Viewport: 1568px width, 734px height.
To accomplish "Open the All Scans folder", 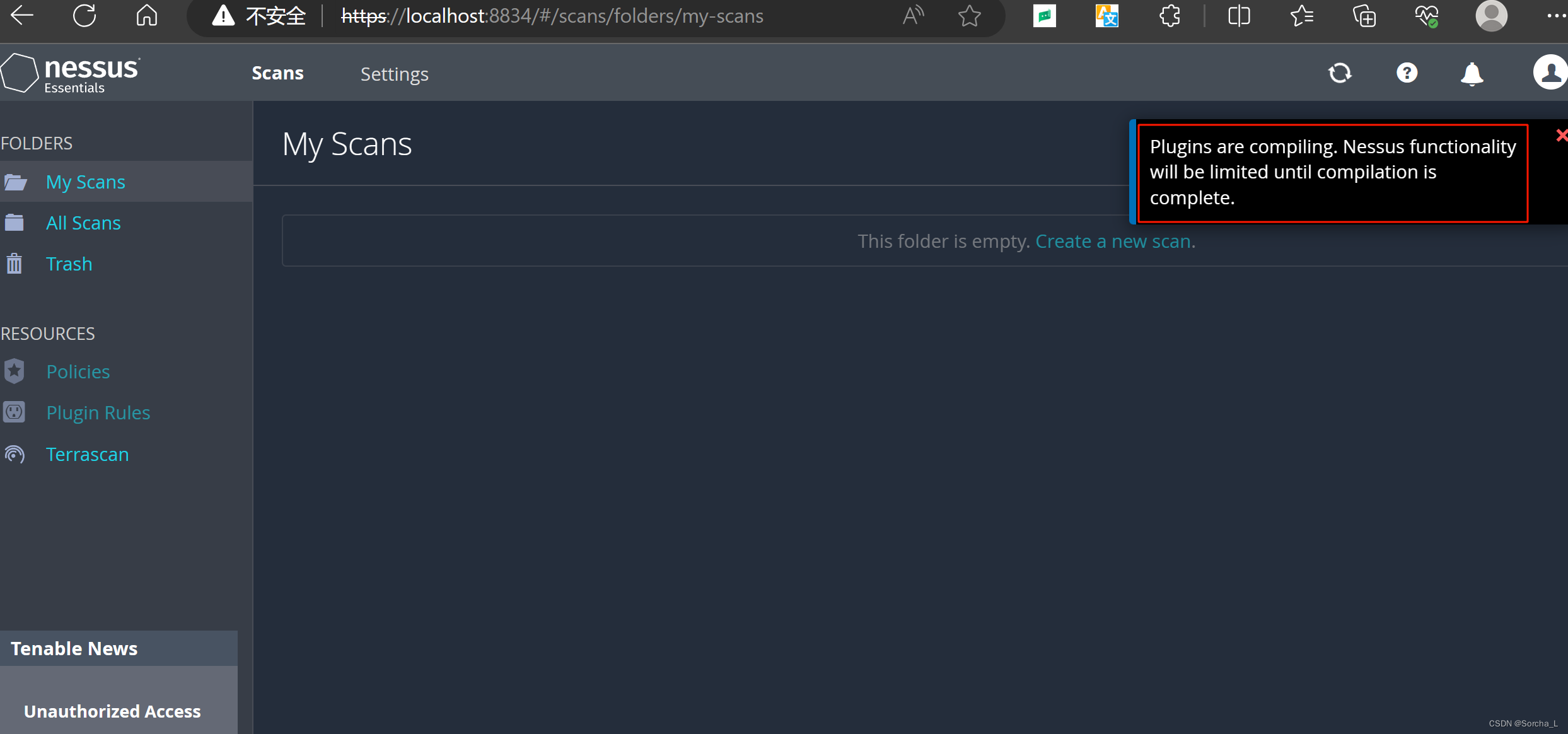I will (x=83, y=223).
